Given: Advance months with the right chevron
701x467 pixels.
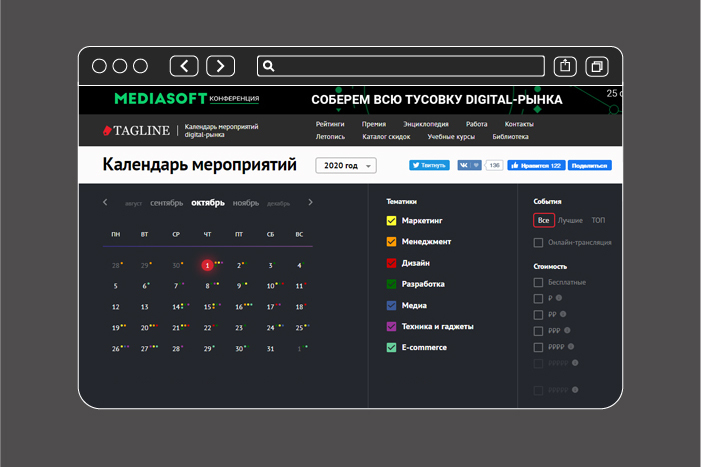Looking at the screenshot, I should (x=310, y=202).
